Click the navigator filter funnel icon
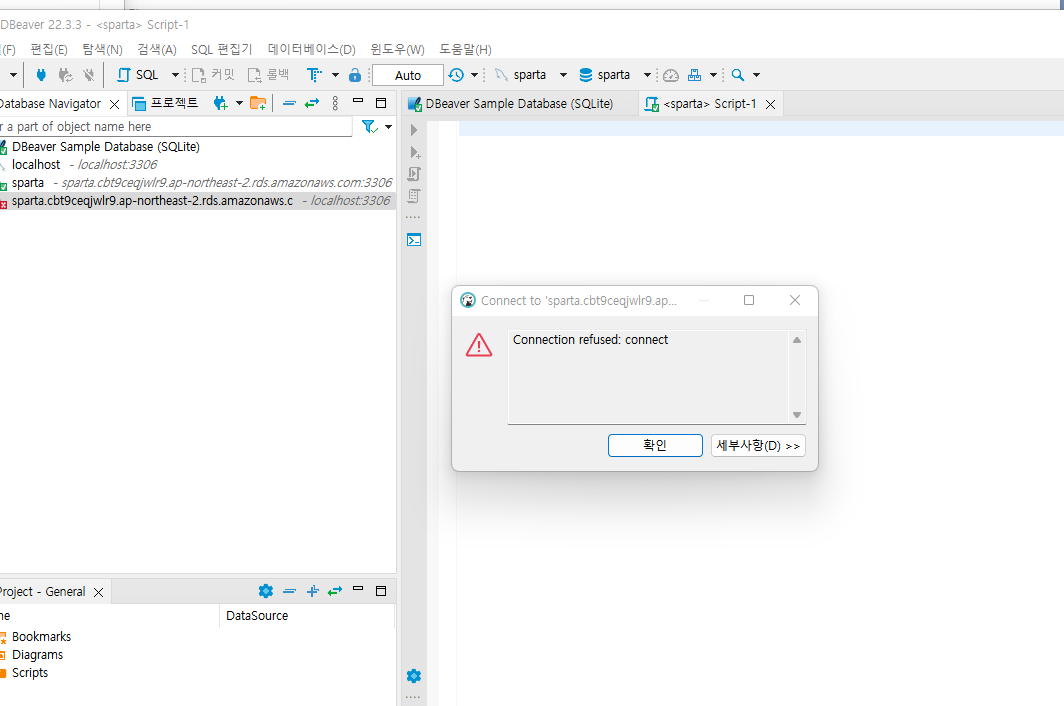Image resolution: width=1064 pixels, height=706 pixels. pos(369,127)
